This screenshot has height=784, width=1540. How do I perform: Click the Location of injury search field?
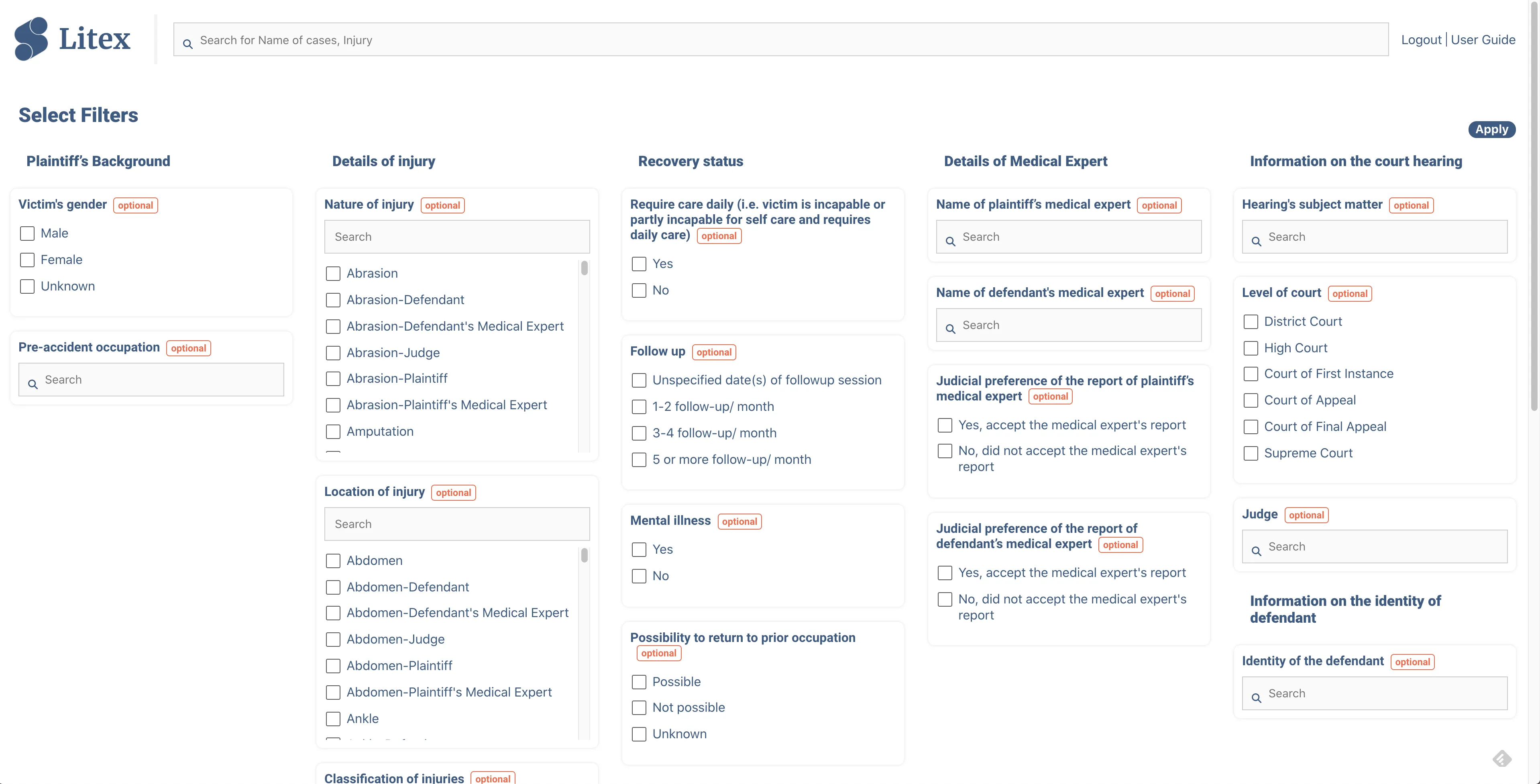457,524
